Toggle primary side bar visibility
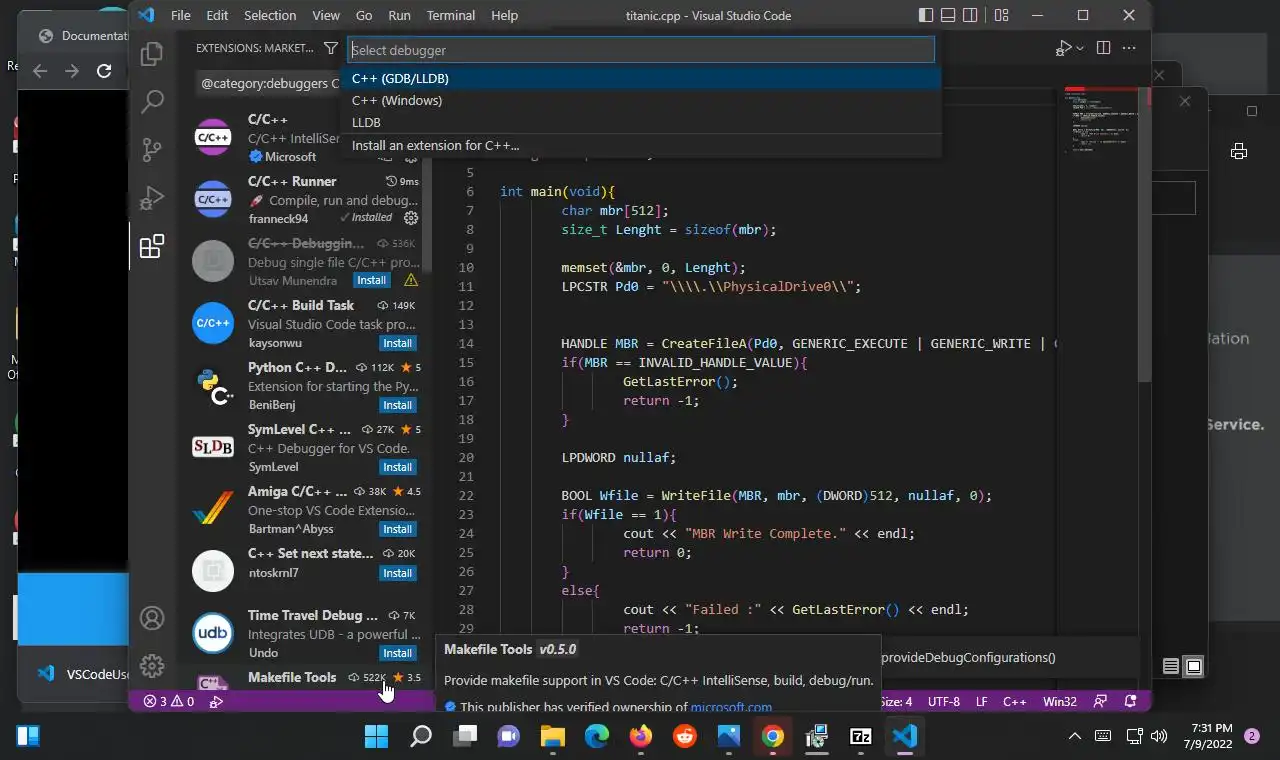 coord(926,15)
